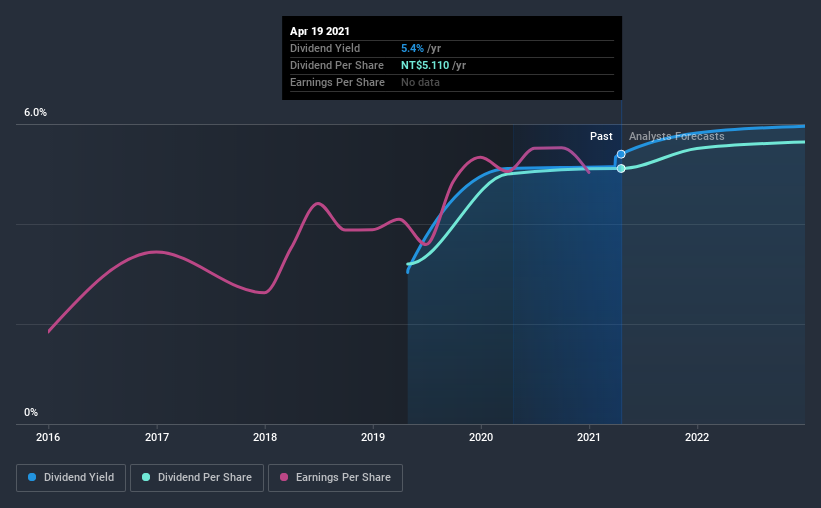This screenshot has height=508, width=821.
Task: Click the 5.4% dividend yield tooltip value
Action: pyautogui.click(x=412, y=48)
